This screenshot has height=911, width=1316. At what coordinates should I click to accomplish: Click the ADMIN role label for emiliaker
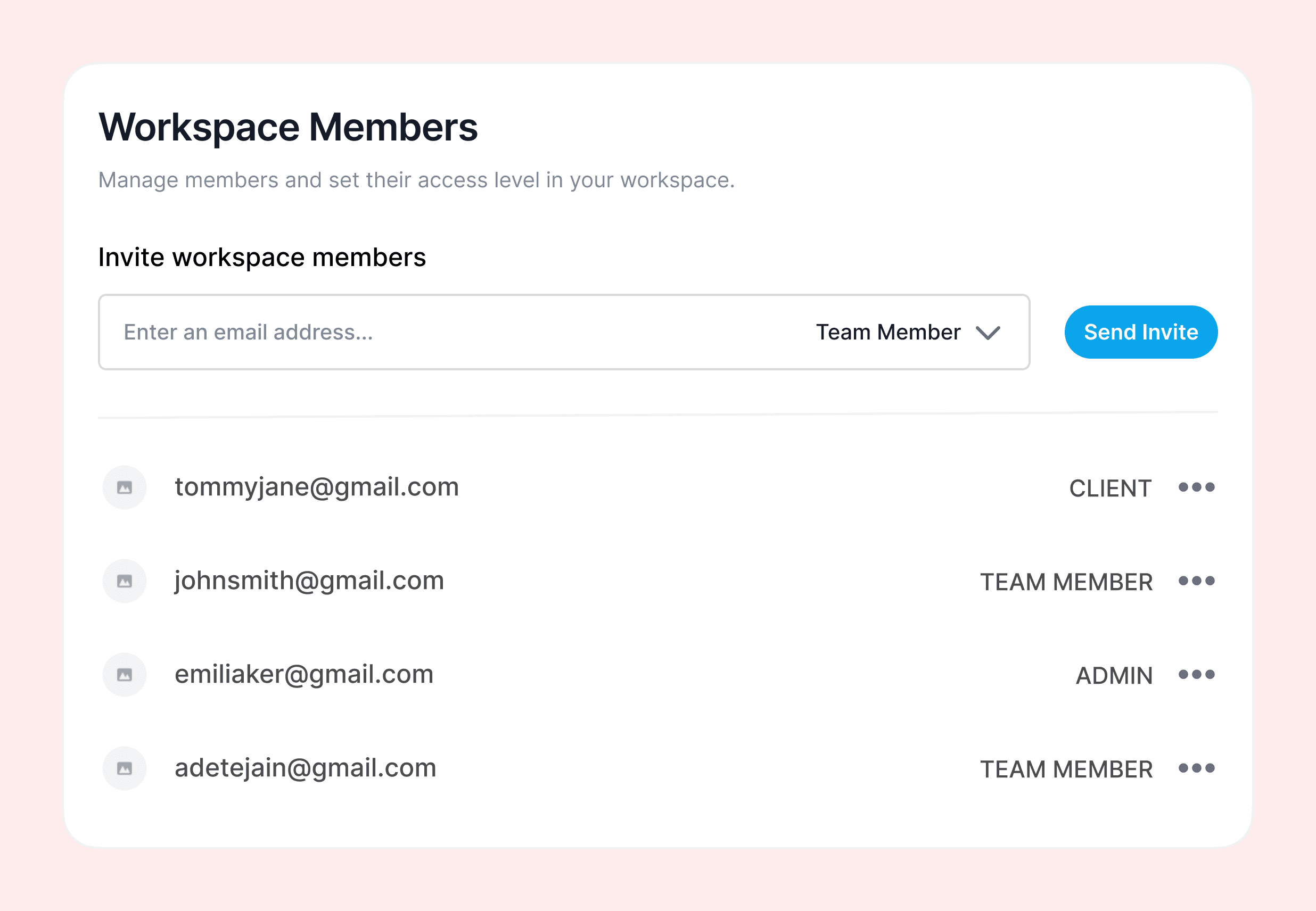(x=1113, y=675)
